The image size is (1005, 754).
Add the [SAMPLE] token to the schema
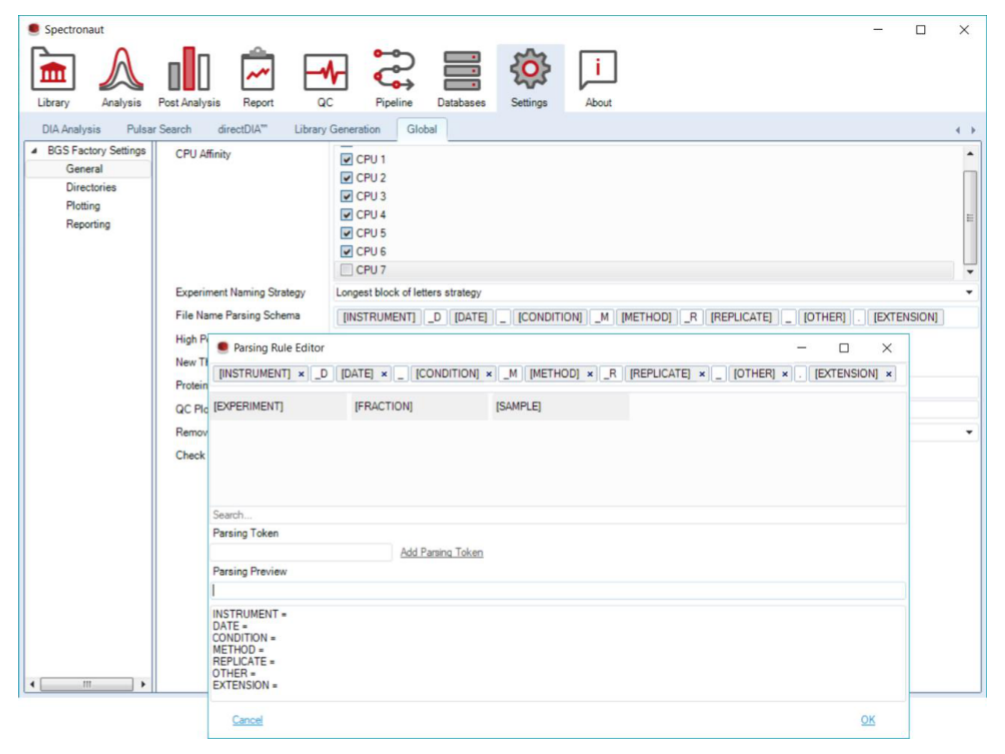point(561,406)
